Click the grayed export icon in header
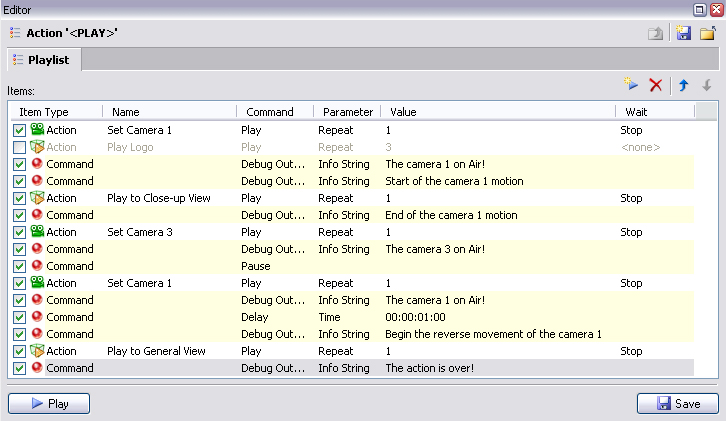Screen dimensions: 726x421 pos(655,33)
